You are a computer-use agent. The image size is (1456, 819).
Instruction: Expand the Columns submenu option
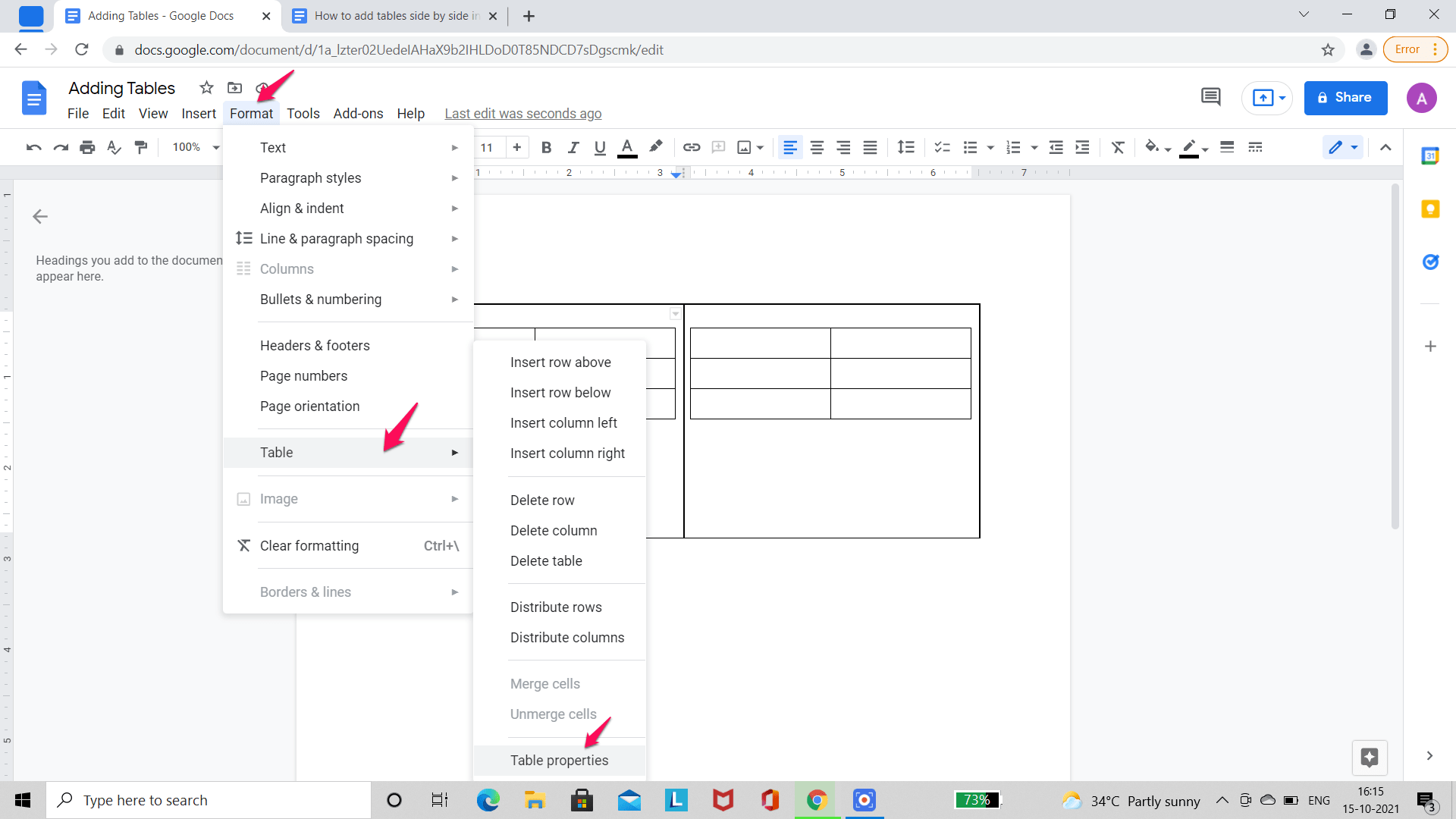(346, 268)
